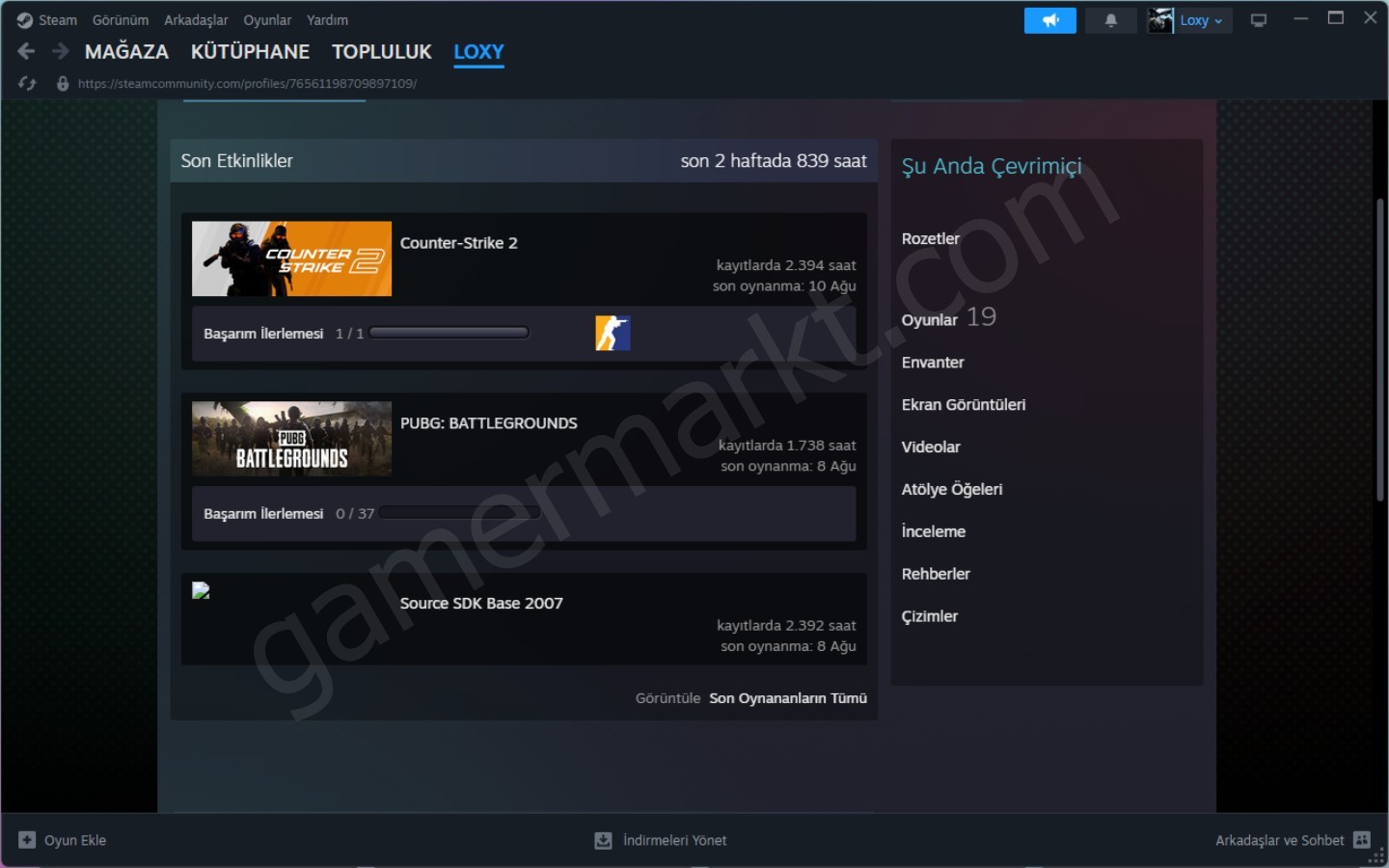Open the Atölye Öğeleri link
This screenshot has width=1389, height=868.
click(x=952, y=490)
